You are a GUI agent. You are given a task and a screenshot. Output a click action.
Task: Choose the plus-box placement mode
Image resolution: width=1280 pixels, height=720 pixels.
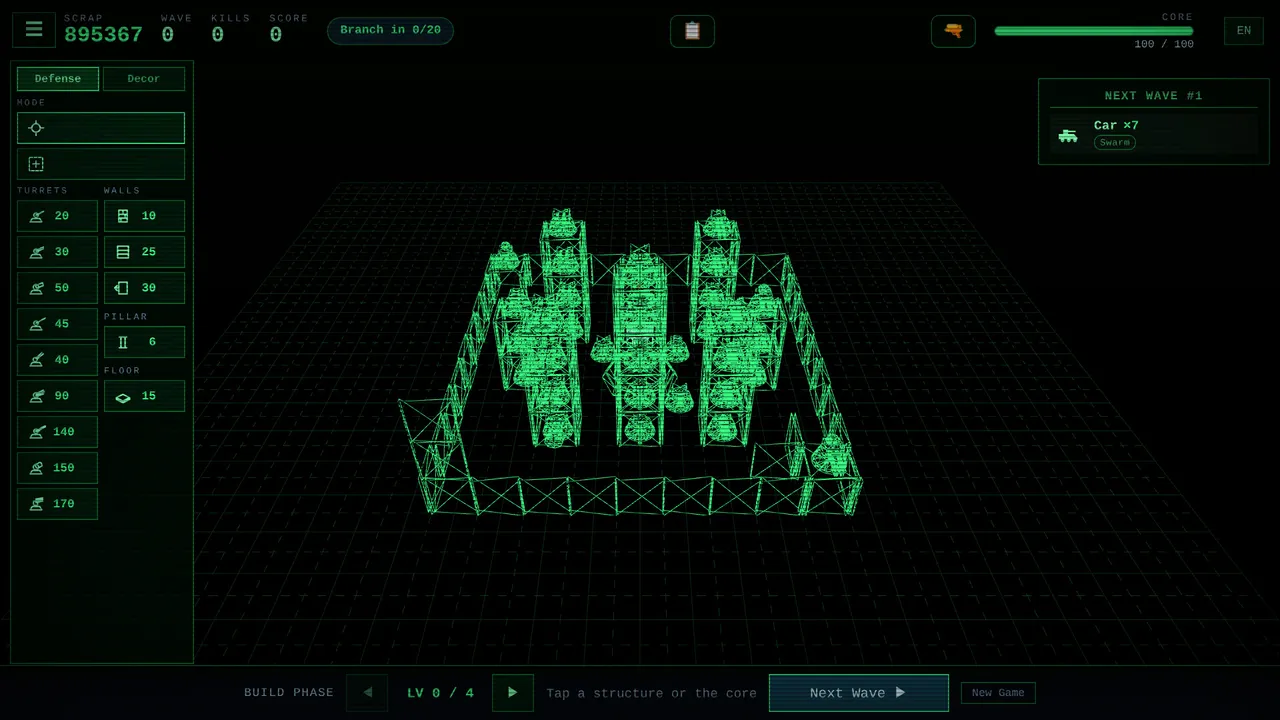click(x=101, y=164)
